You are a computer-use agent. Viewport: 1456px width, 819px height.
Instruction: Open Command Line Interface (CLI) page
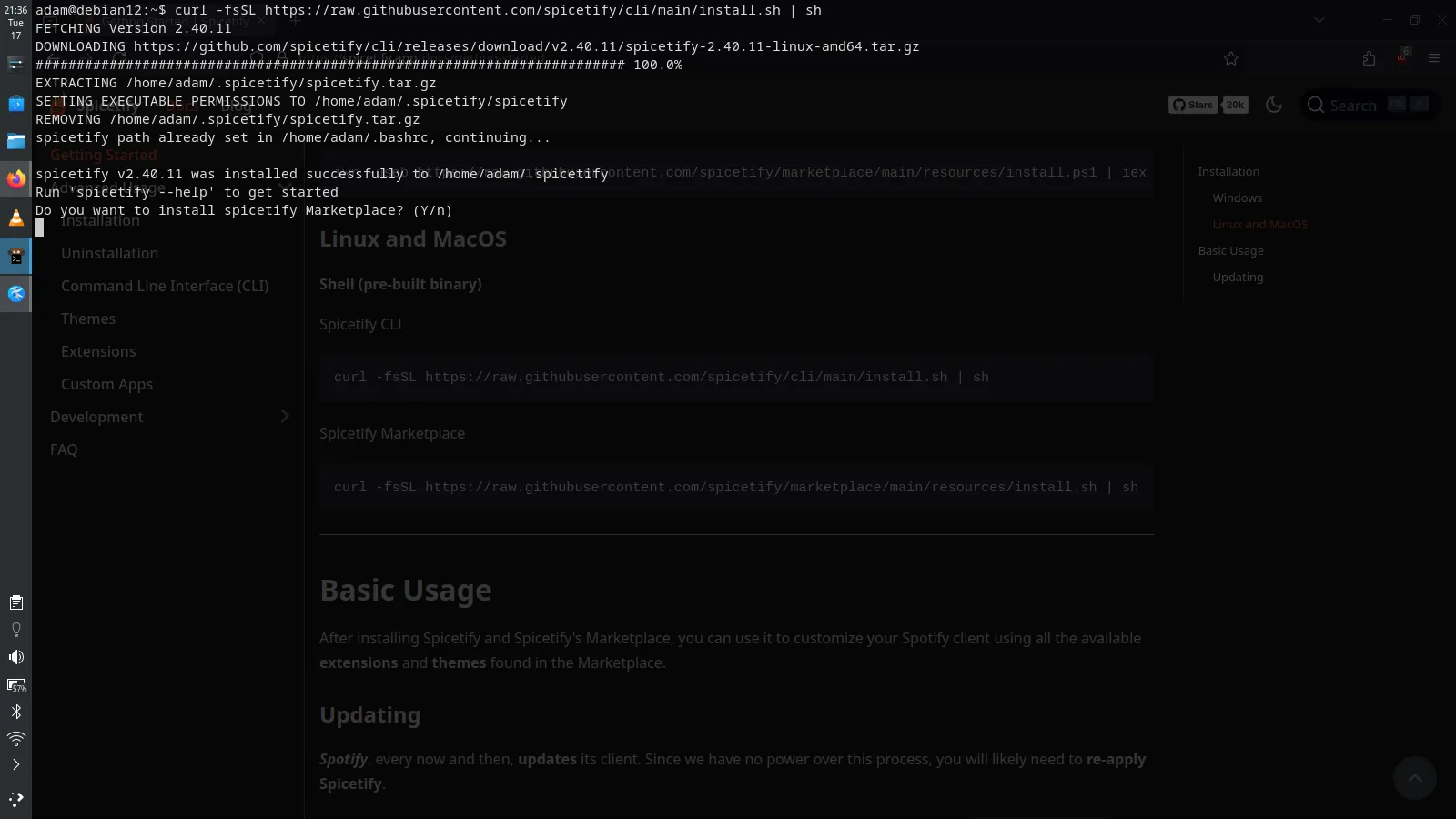tap(165, 286)
